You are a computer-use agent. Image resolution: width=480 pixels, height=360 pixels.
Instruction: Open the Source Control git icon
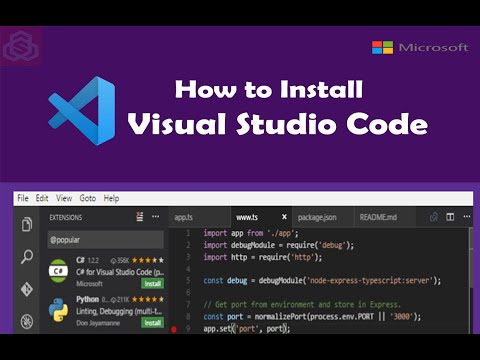(27, 289)
